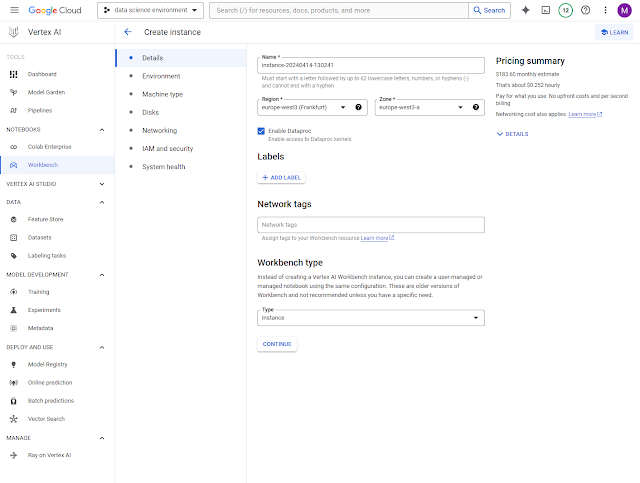Open Learn more link in Pricing summary
640x483 pixels.
[585, 114]
